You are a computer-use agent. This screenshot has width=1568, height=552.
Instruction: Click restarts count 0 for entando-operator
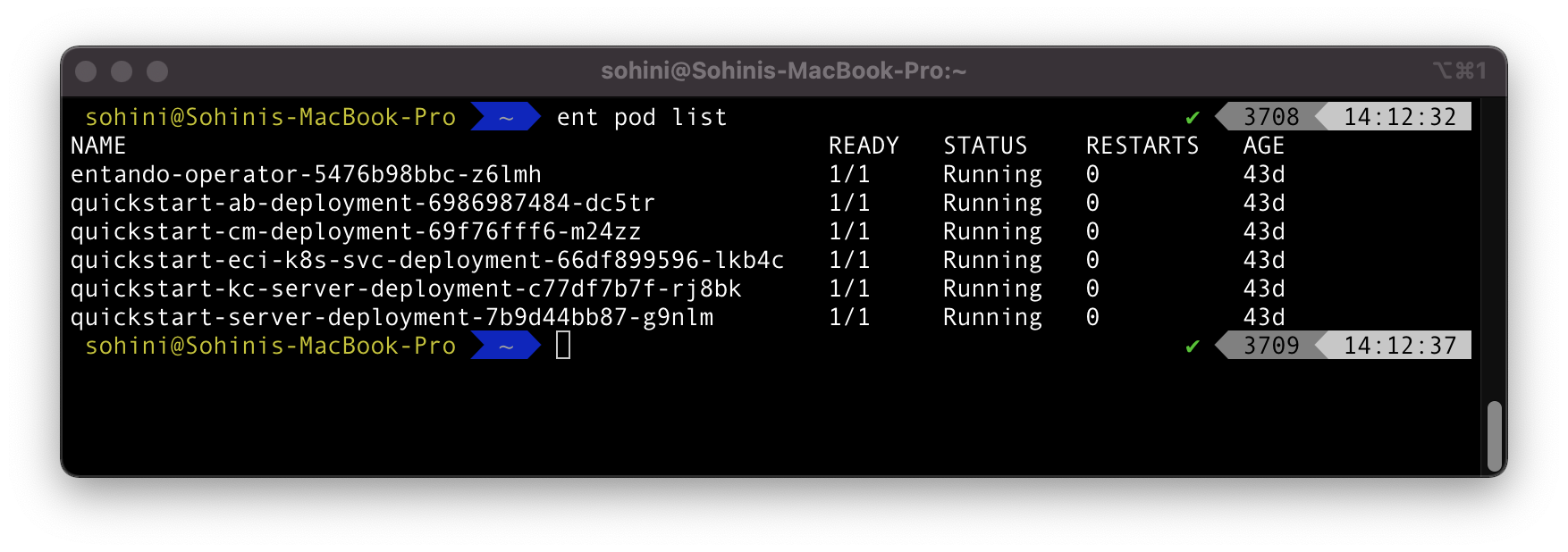1092,174
